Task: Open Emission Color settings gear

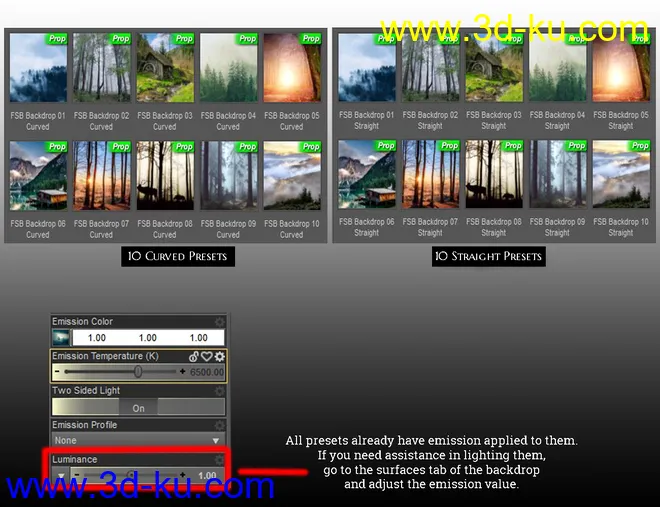Action: tap(219, 322)
